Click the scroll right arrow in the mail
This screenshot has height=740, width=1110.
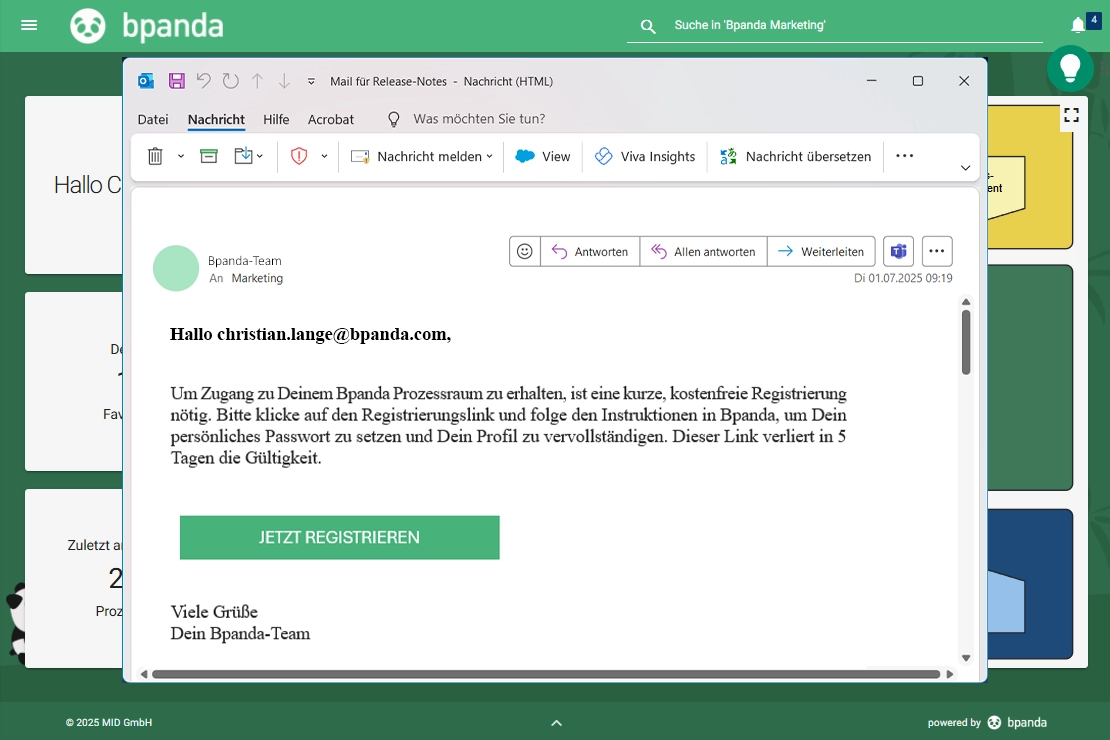pyautogui.click(x=950, y=674)
